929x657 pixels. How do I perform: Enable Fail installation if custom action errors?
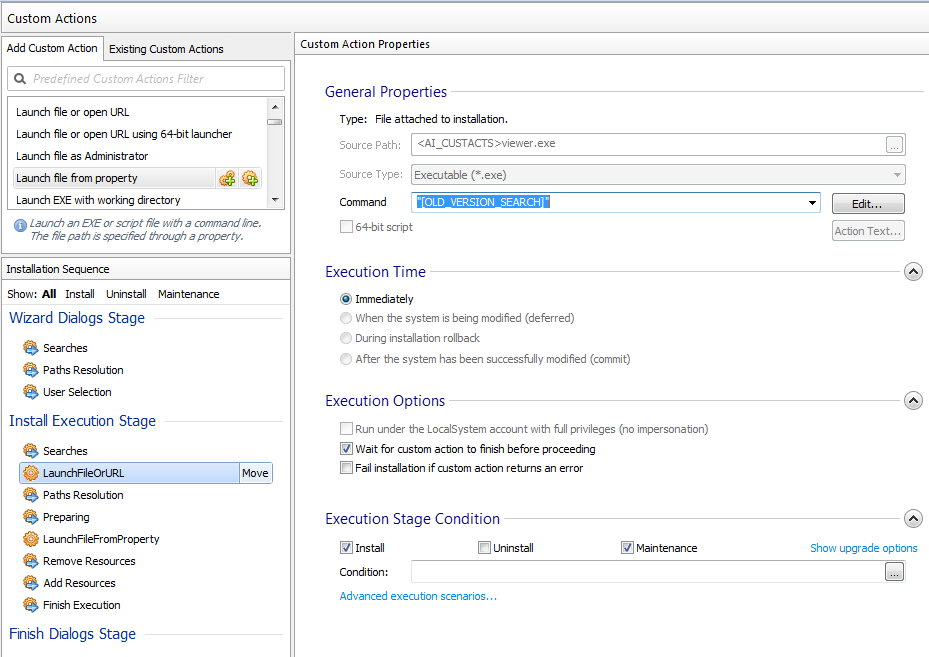point(347,468)
